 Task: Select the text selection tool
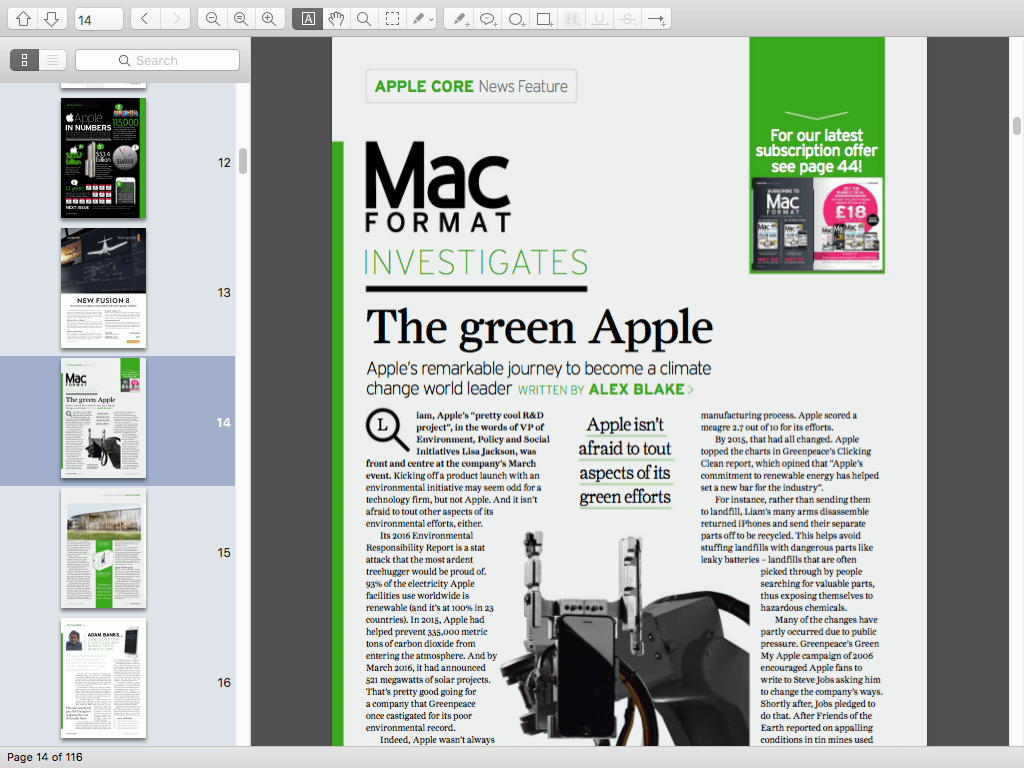[308, 19]
